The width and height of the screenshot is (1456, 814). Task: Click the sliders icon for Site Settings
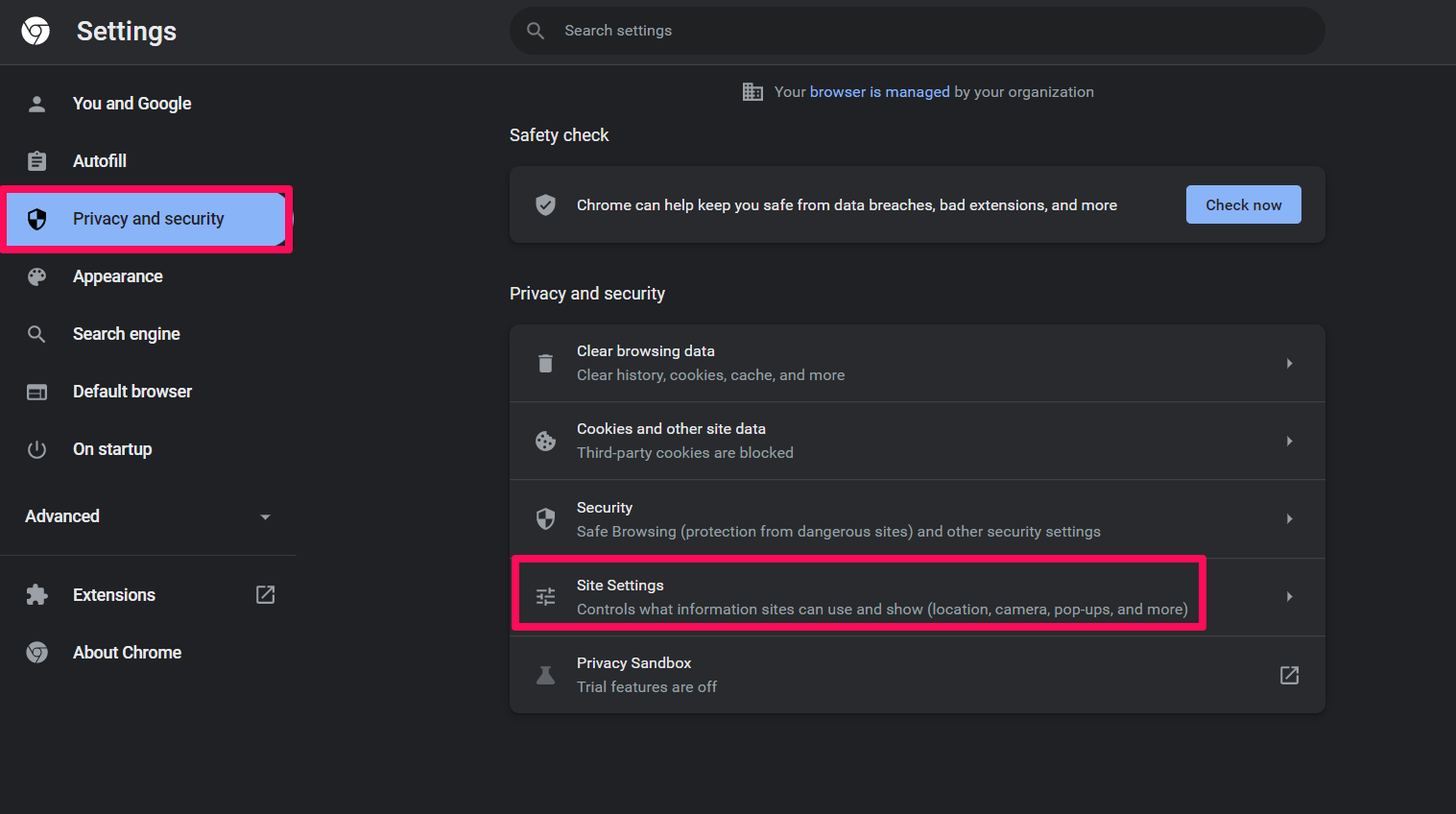click(x=545, y=597)
